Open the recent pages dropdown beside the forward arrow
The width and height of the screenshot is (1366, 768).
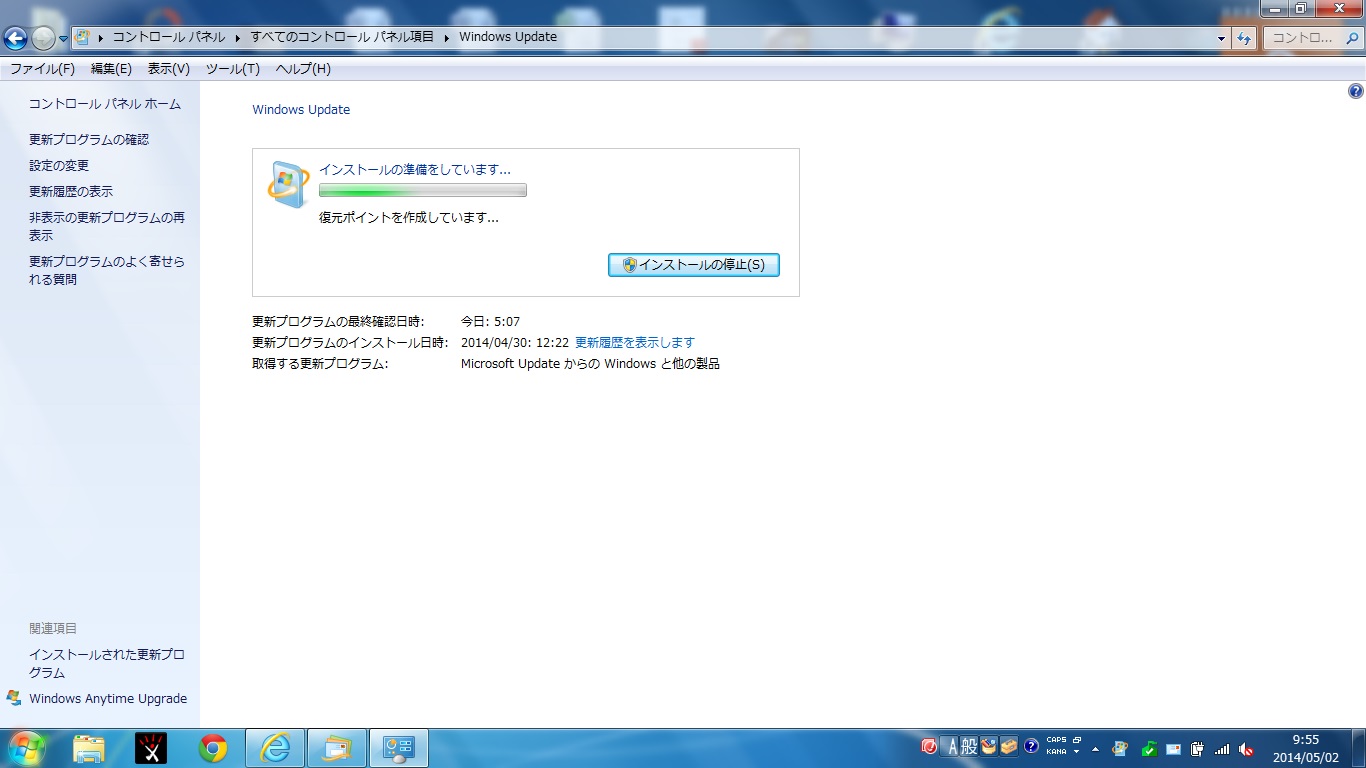(64, 39)
